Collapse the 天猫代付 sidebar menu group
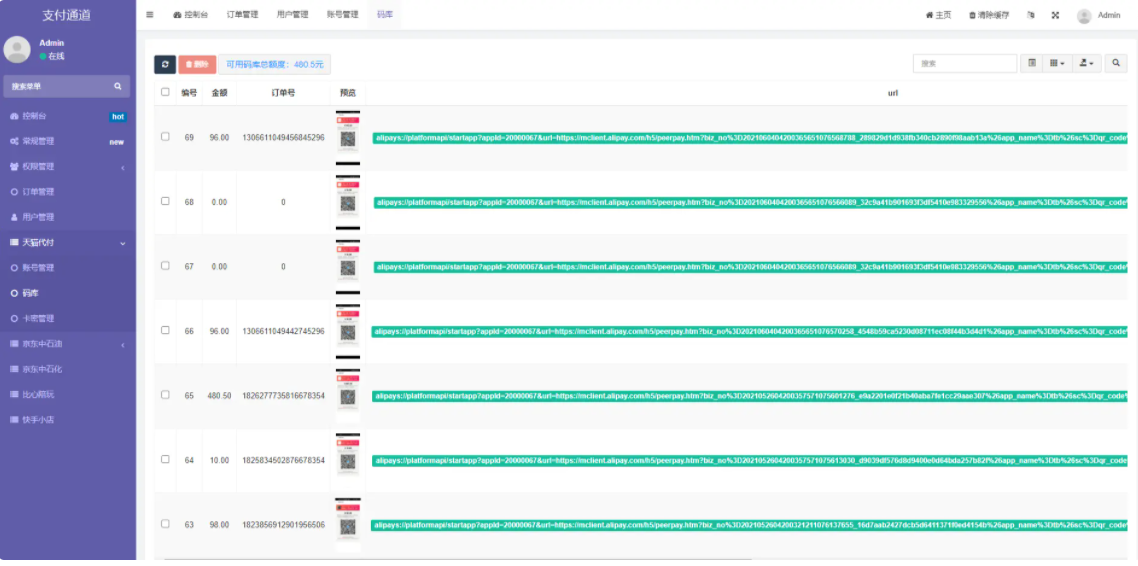The image size is (1138, 566). coord(65,243)
